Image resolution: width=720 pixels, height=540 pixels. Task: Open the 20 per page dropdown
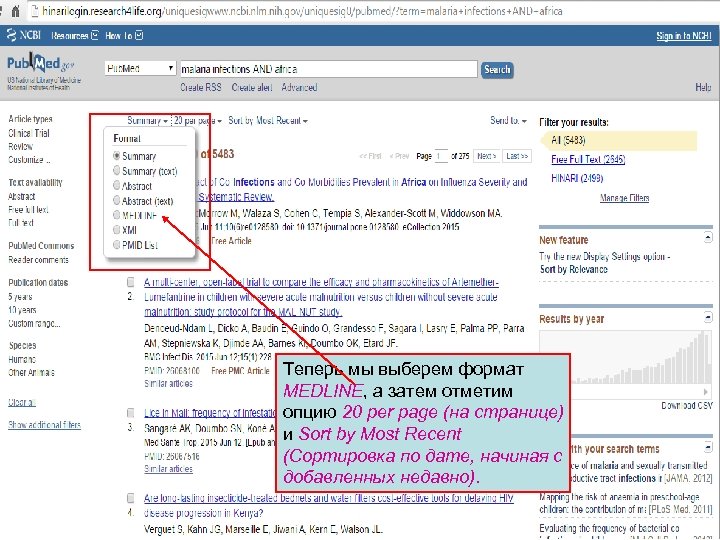[198, 121]
